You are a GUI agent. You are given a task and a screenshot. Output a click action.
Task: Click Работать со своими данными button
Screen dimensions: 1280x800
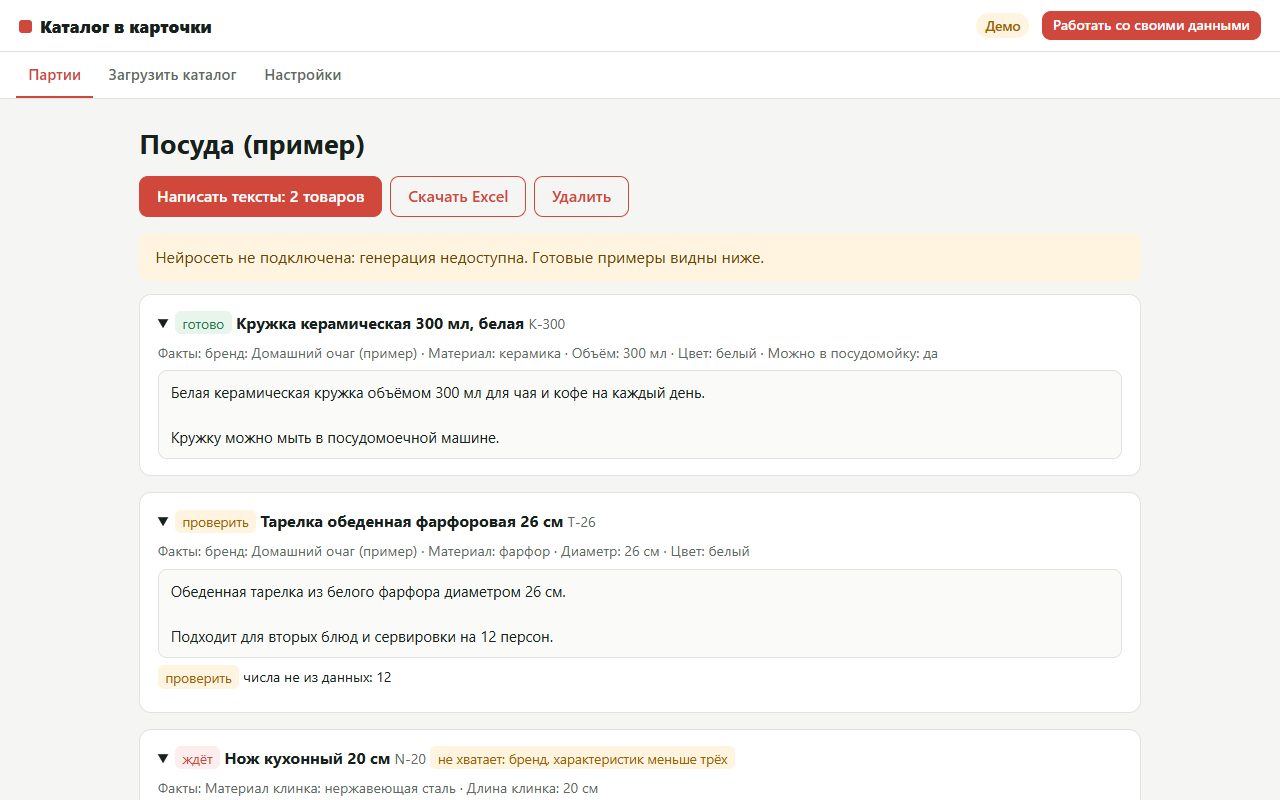[1151, 26]
